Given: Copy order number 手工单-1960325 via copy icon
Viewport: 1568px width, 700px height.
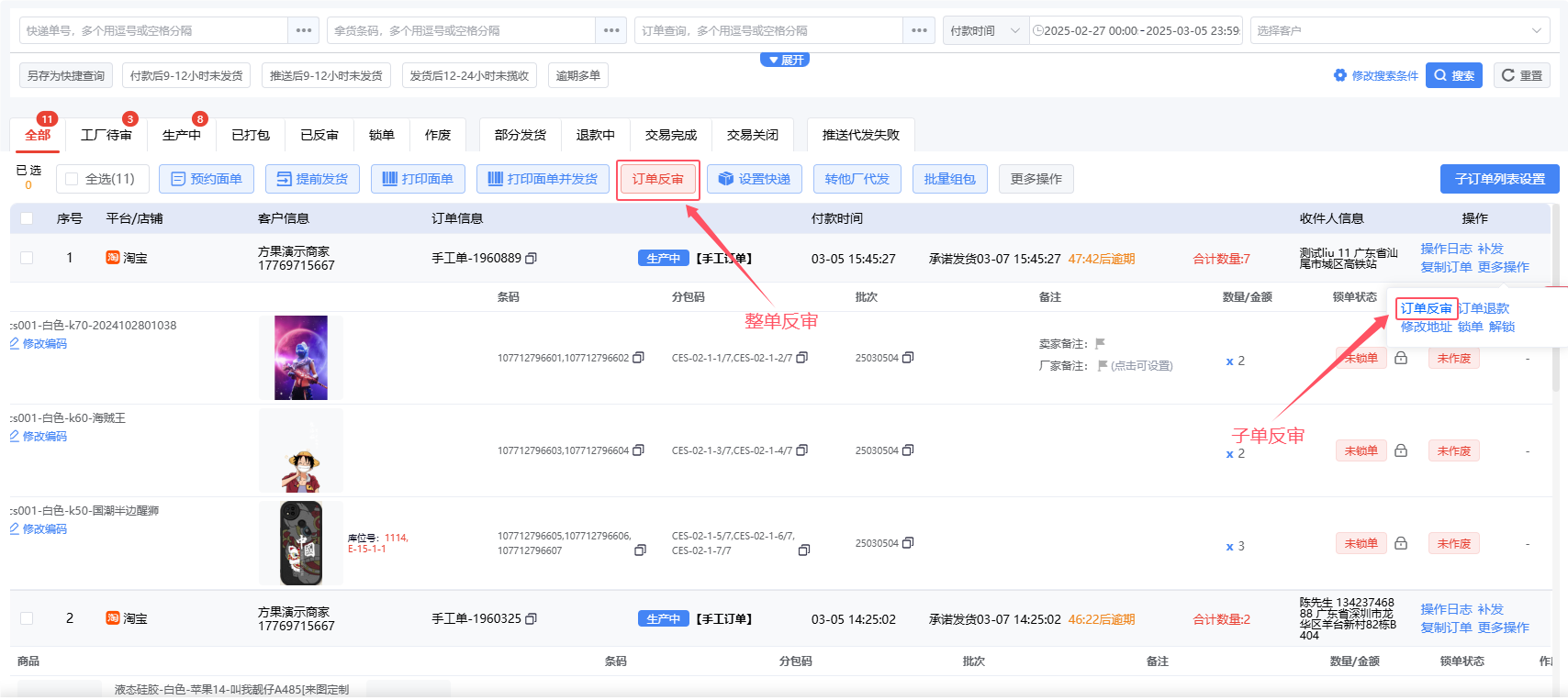Looking at the screenshot, I should (531, 619).
